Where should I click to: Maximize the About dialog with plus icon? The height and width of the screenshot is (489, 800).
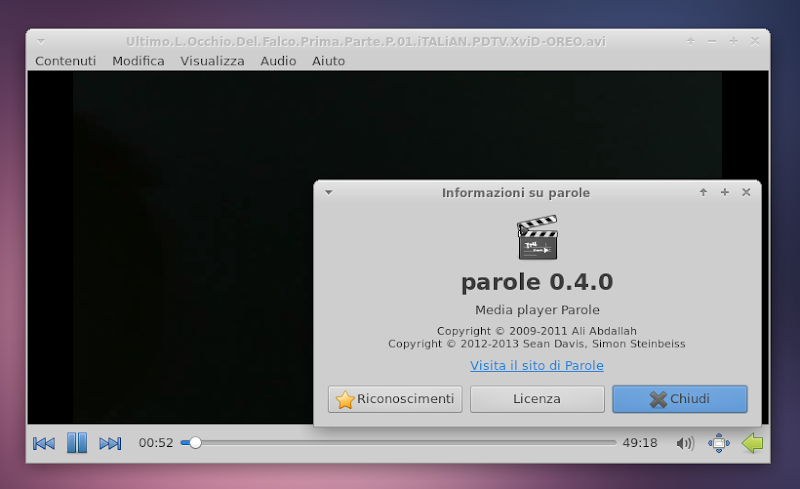(x=724, y=192)
